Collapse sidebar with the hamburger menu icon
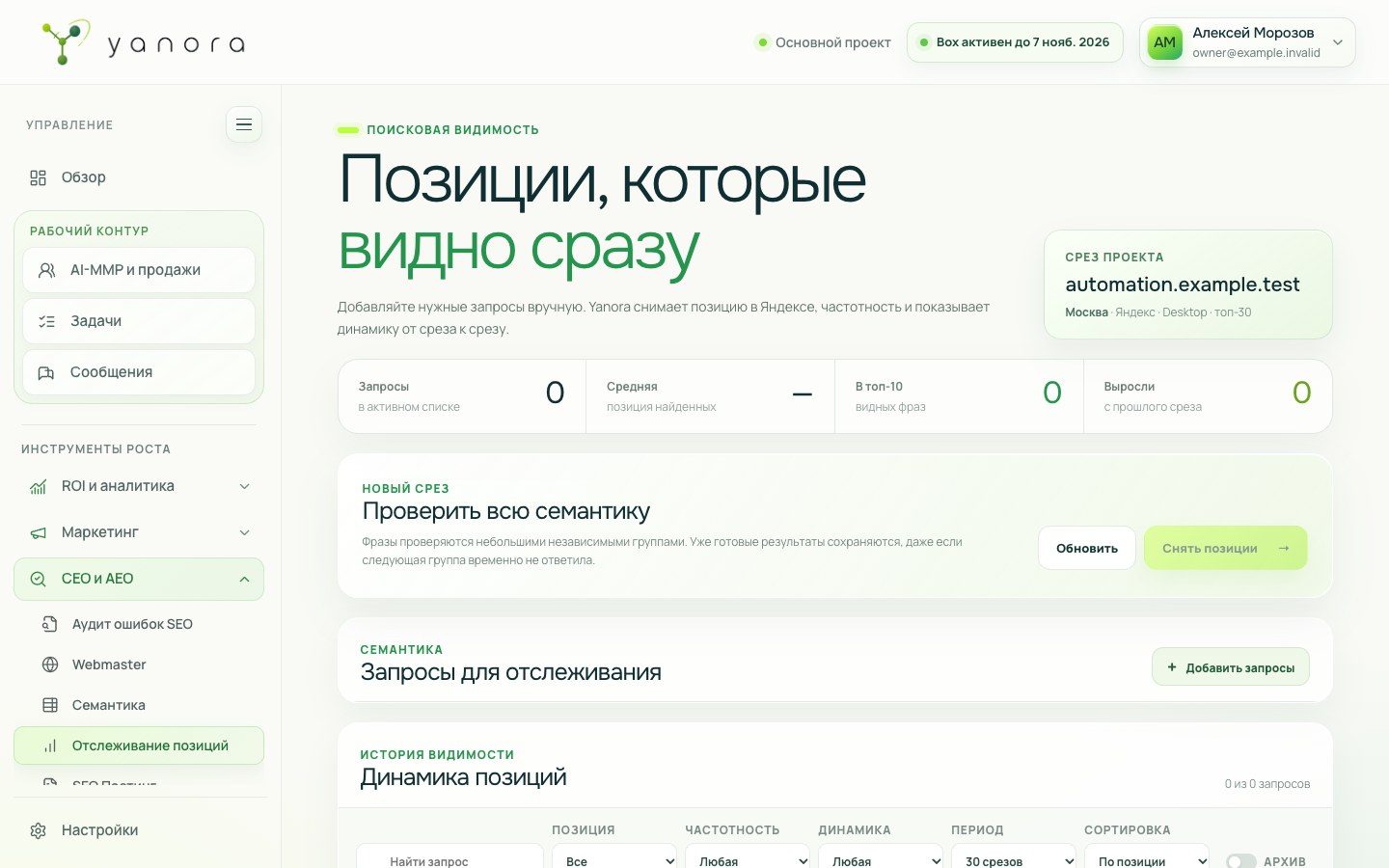1389x868 pixels. [244, 124]
